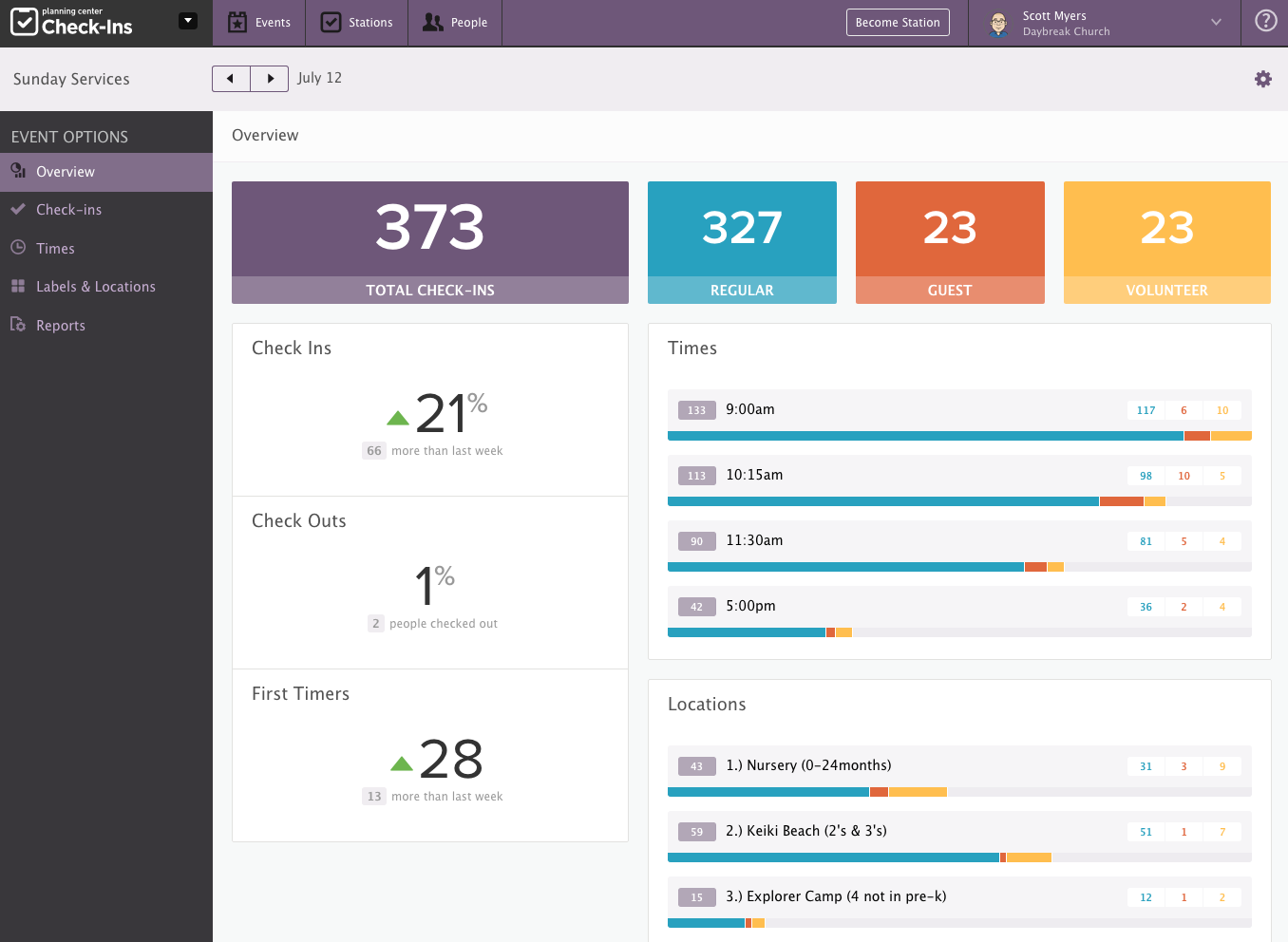Screen dimensions: 1288x942
Task: Click the People silhouettes icon
Action: (433, 22)
